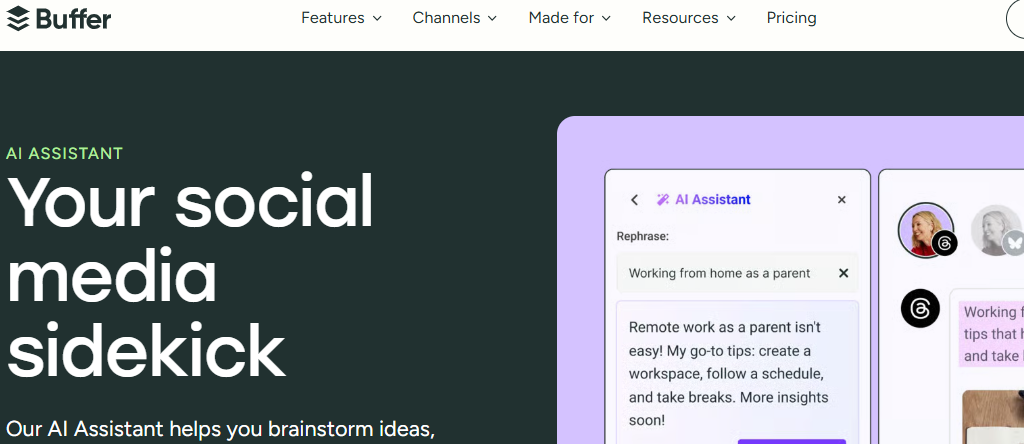Click the back arrow in AI Assistant panel

(634, 200)
